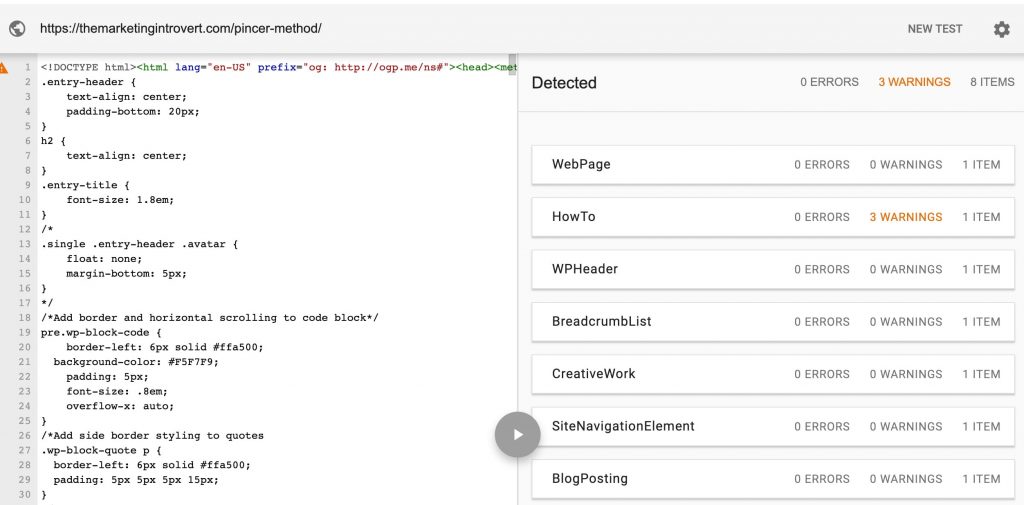Click line number 10 in the gutter
Image resolution: width=1024 pixels, height=505 pixels.
(x=25, y=200)
